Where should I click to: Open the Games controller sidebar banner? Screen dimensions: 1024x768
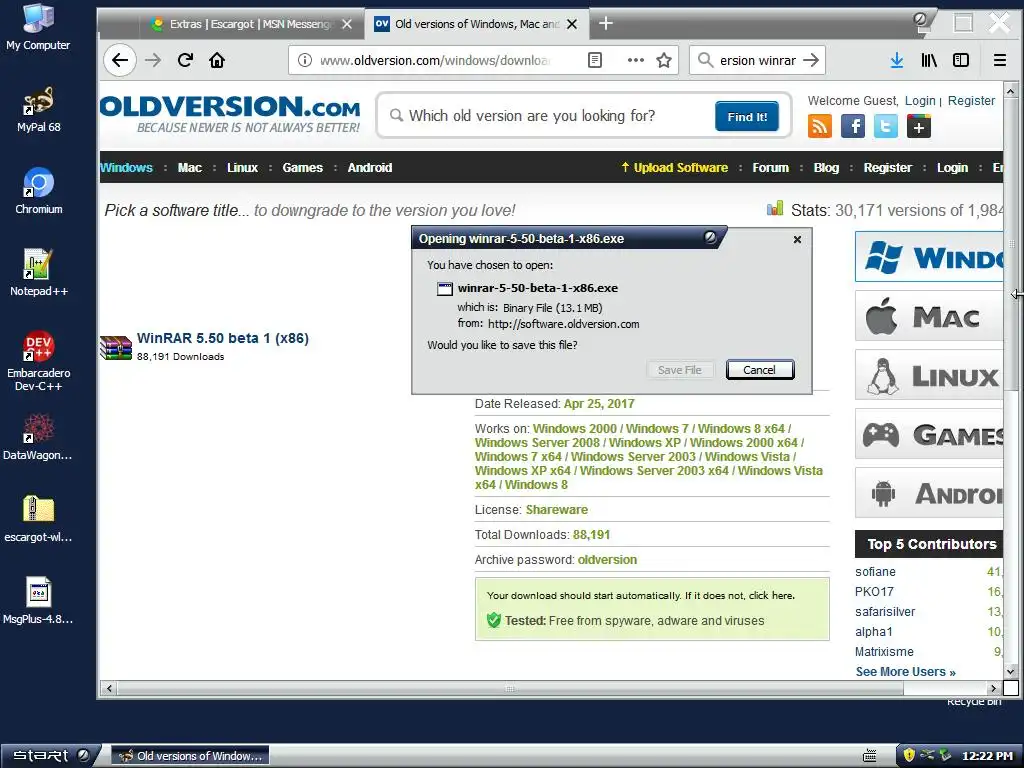[929, 434]
